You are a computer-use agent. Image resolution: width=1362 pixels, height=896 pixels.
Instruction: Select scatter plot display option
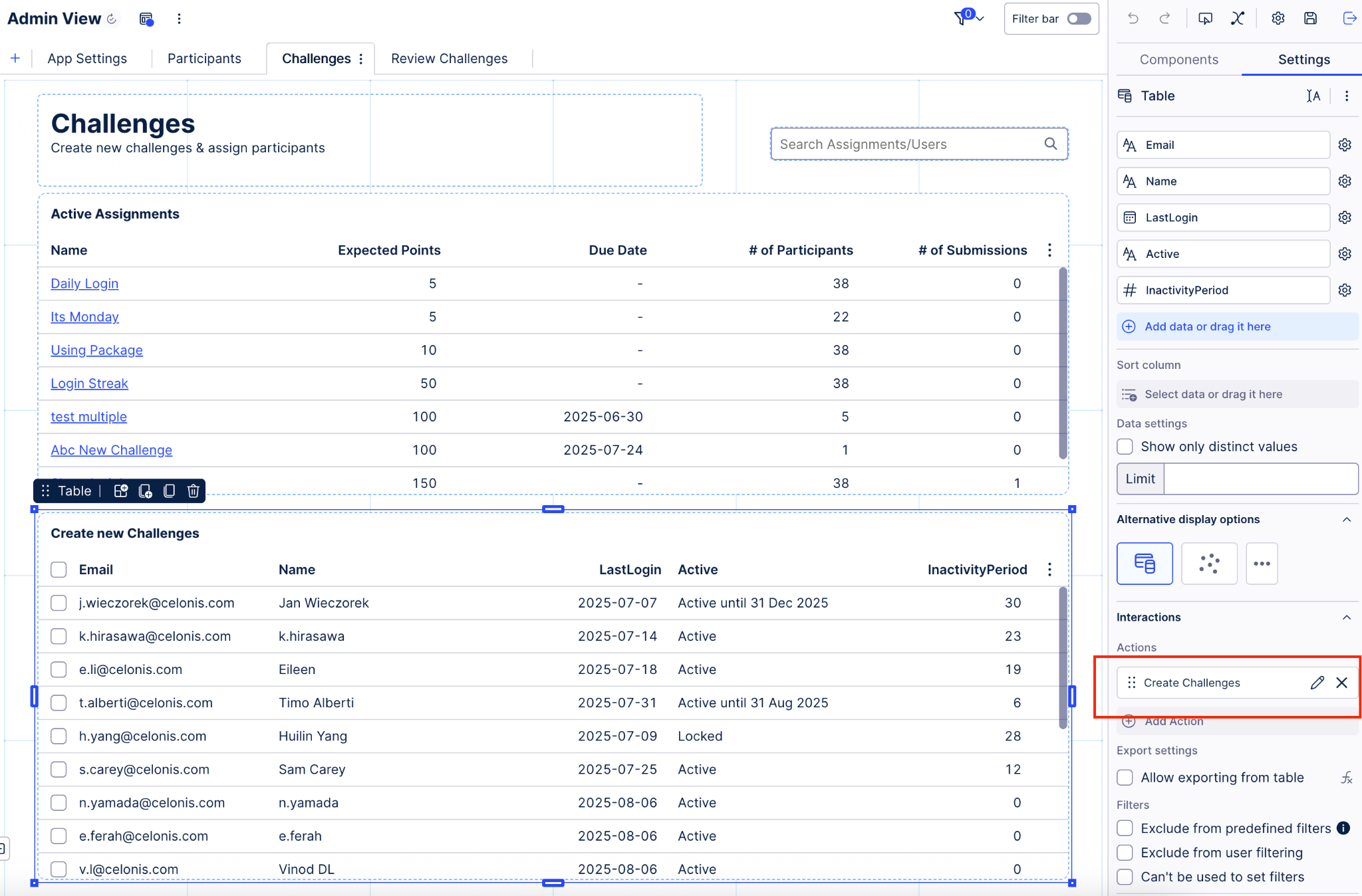tap(1209, 564)
